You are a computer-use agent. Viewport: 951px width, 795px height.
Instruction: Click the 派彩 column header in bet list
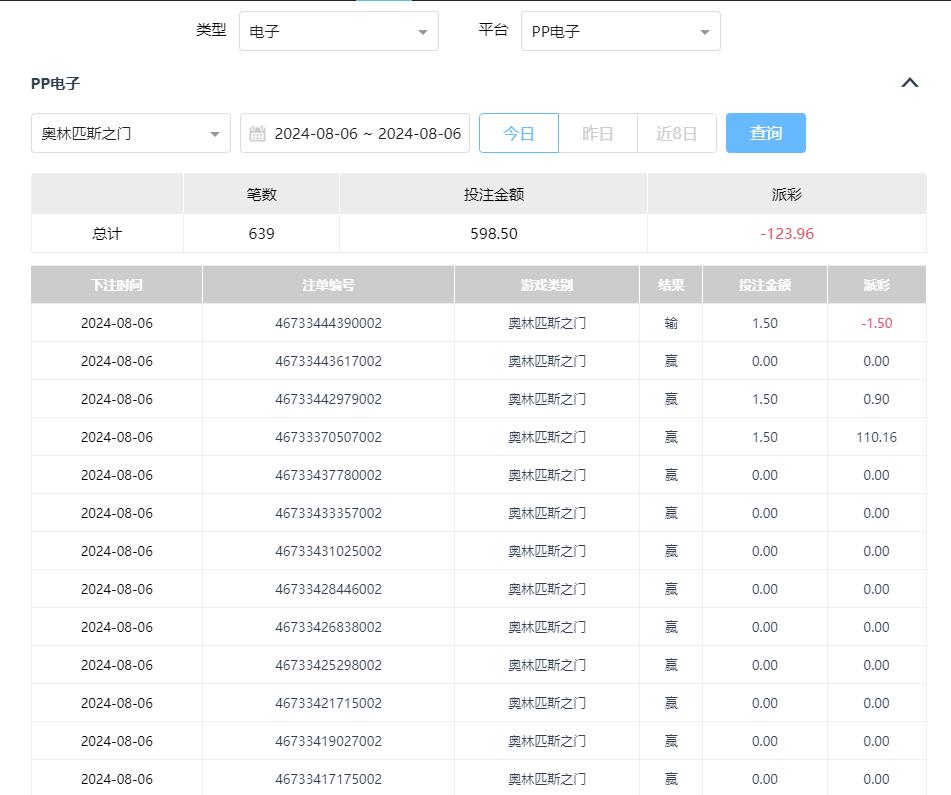point(876,285)
